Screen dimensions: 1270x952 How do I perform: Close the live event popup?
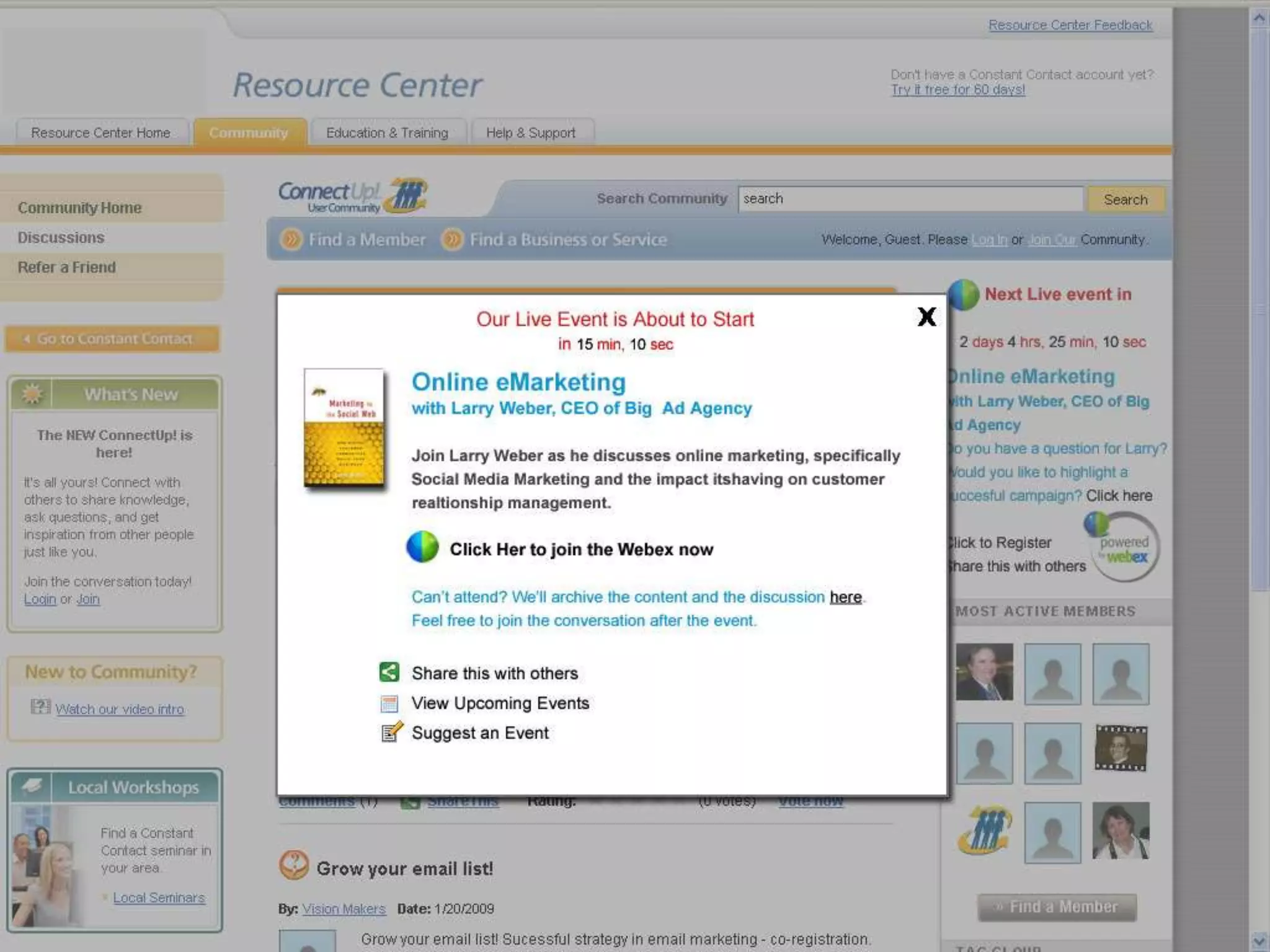926,317
